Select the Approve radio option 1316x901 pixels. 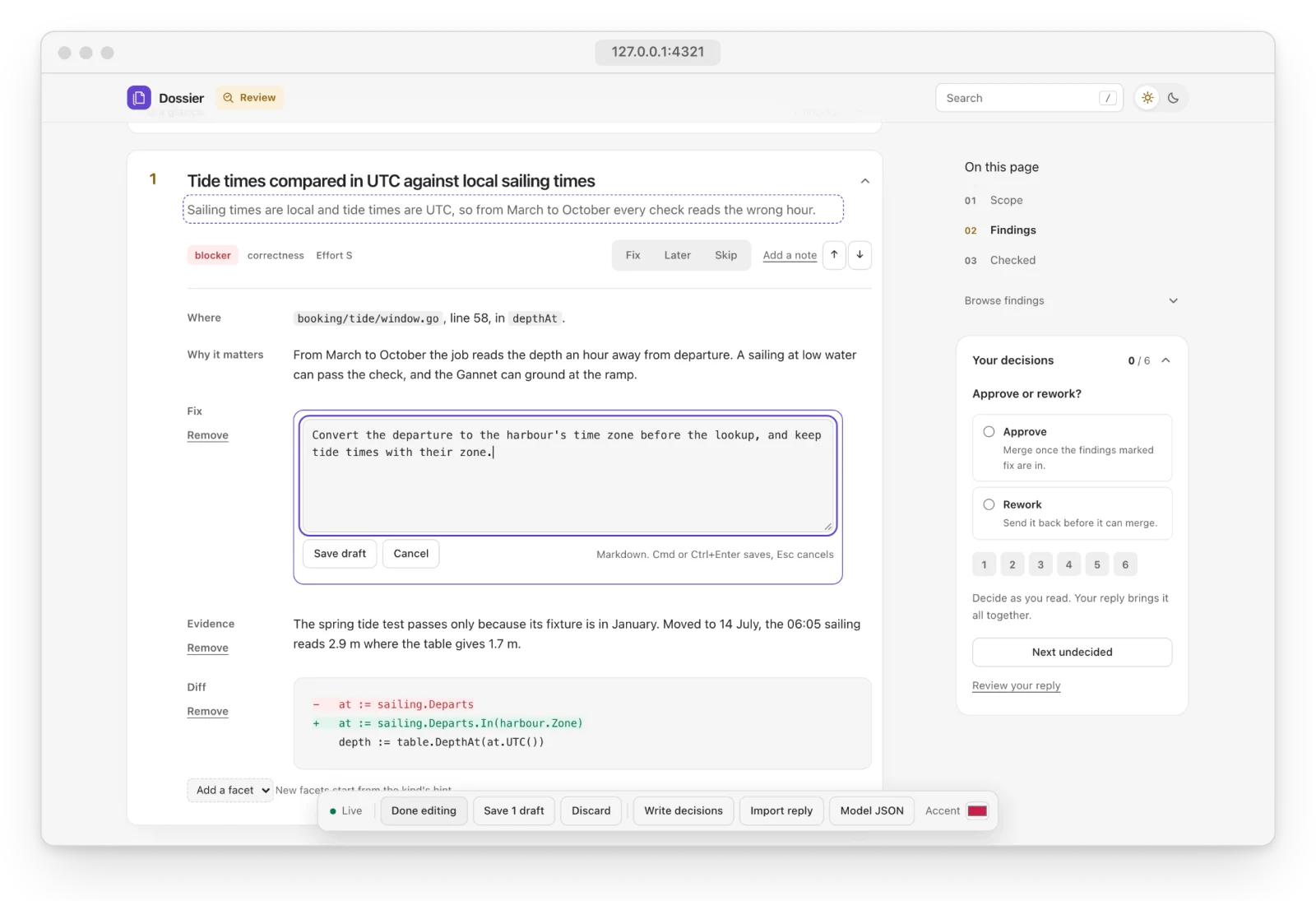click(x=989, y=432)
